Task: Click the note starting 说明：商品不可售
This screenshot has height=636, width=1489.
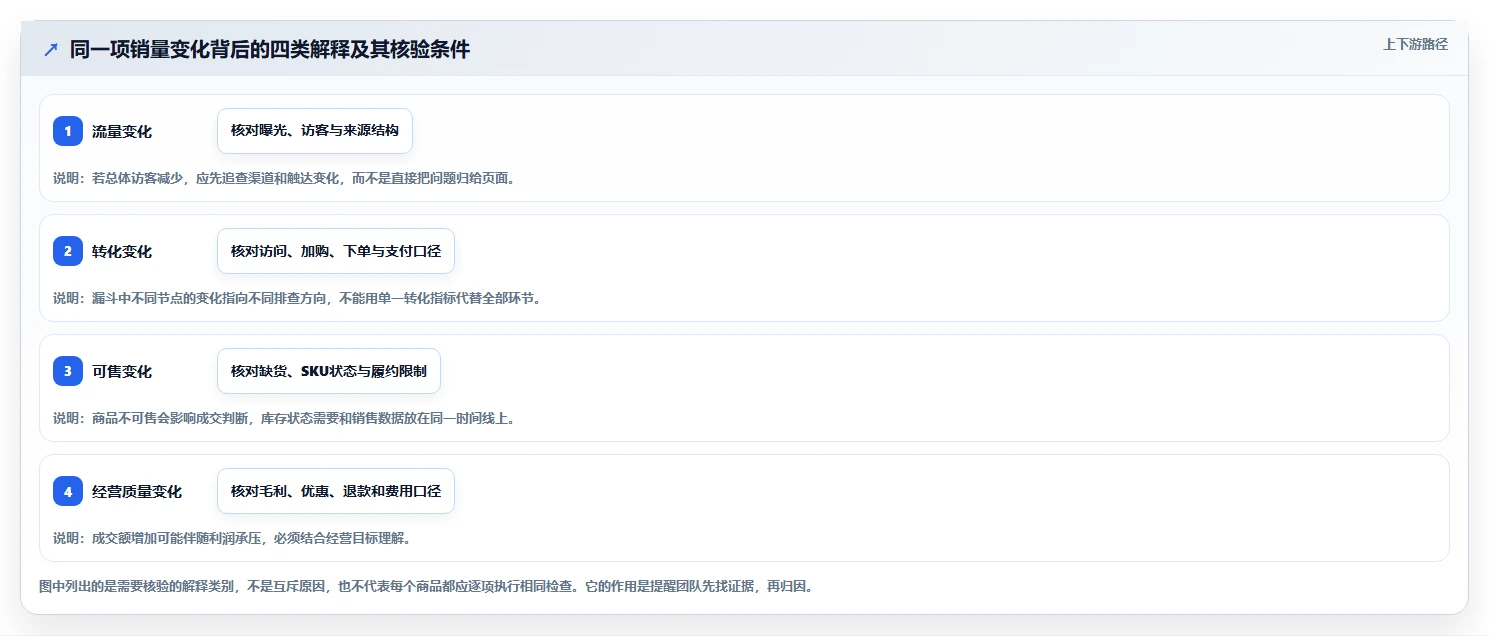Action: [x=284, y=418]
